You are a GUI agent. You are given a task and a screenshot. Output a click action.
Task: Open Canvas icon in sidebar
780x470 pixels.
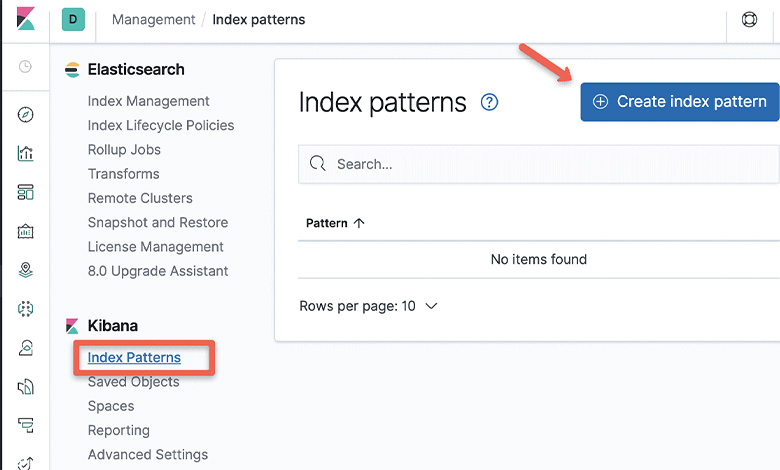25,231
